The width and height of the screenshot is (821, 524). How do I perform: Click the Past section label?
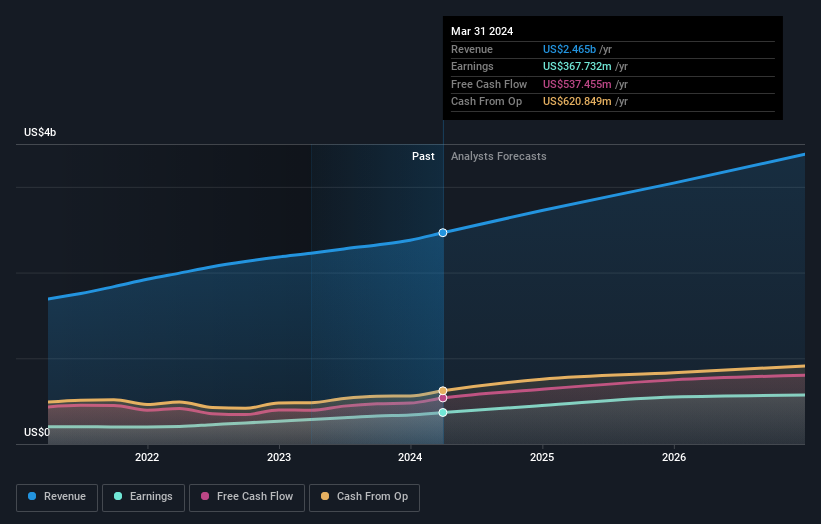(x=423, y=157)
